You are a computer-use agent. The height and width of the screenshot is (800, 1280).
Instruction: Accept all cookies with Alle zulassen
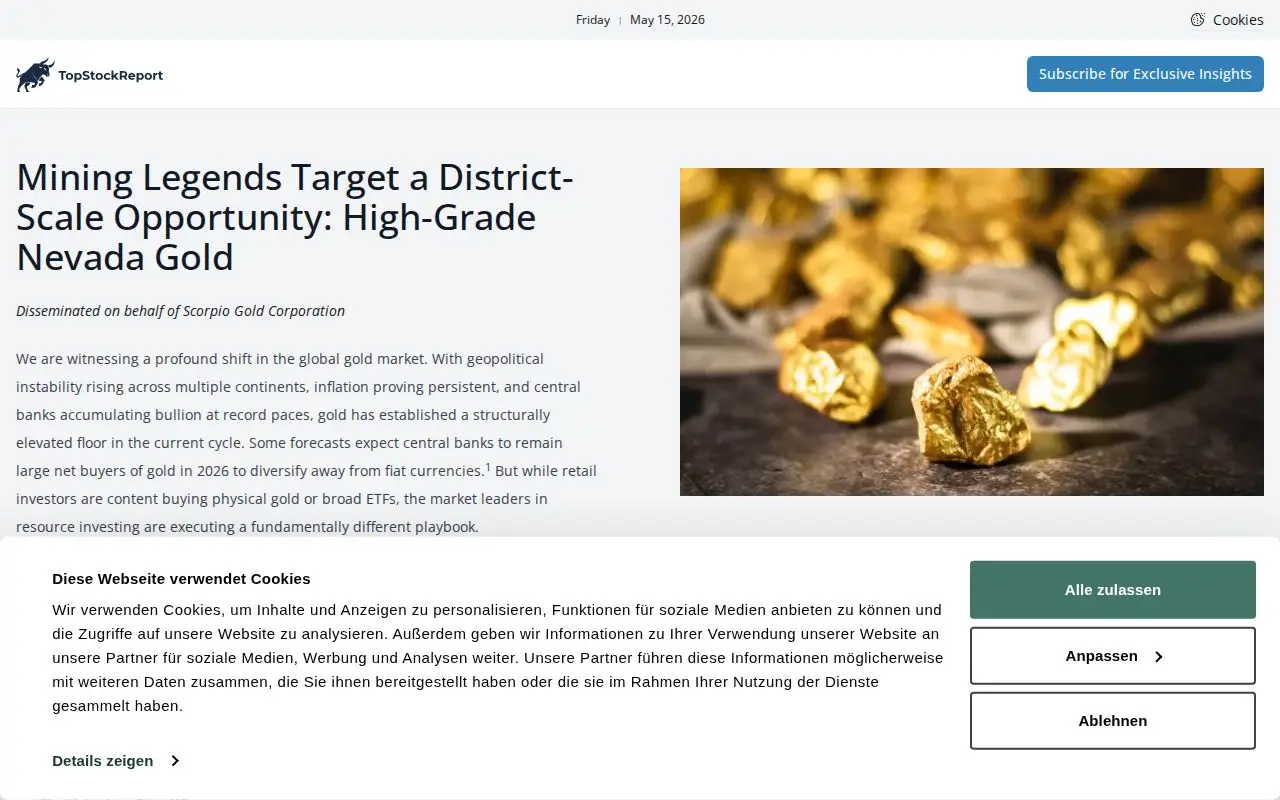pyautogui.click(x=1112, y=590)
